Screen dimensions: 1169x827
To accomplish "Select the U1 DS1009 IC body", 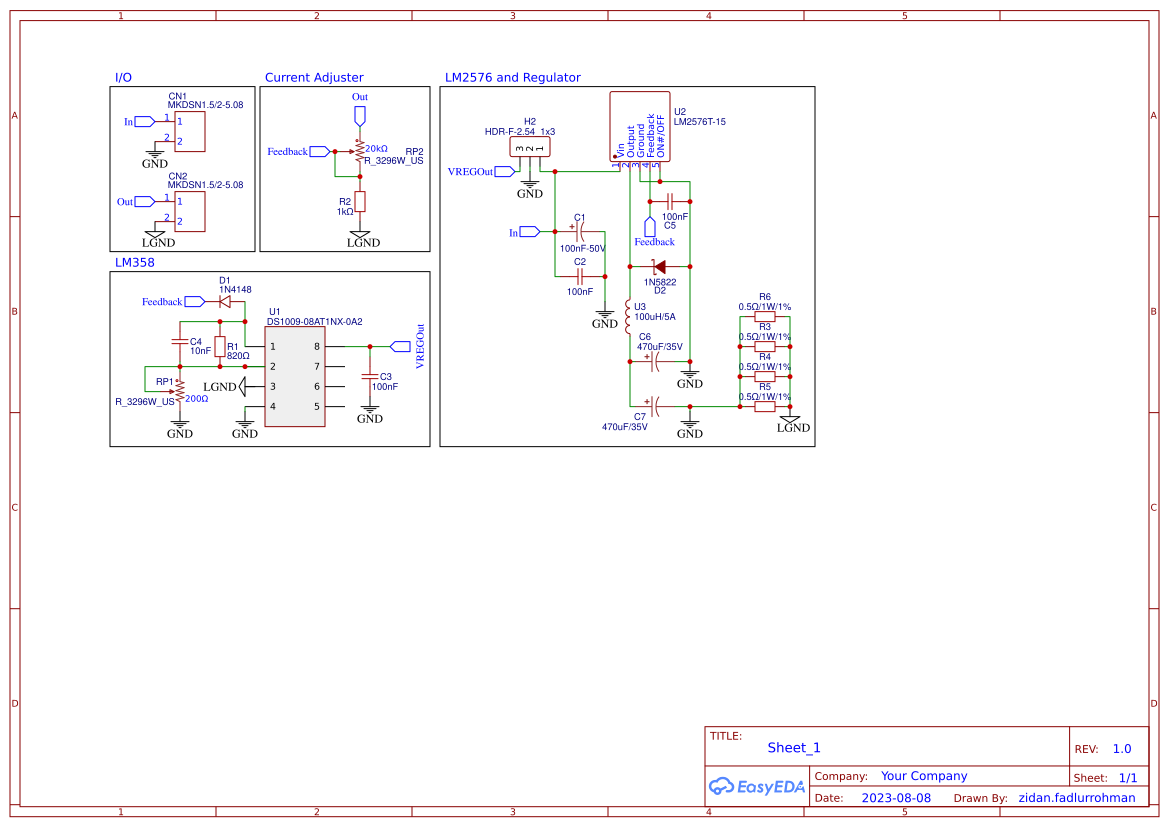I will click(295, 379).
